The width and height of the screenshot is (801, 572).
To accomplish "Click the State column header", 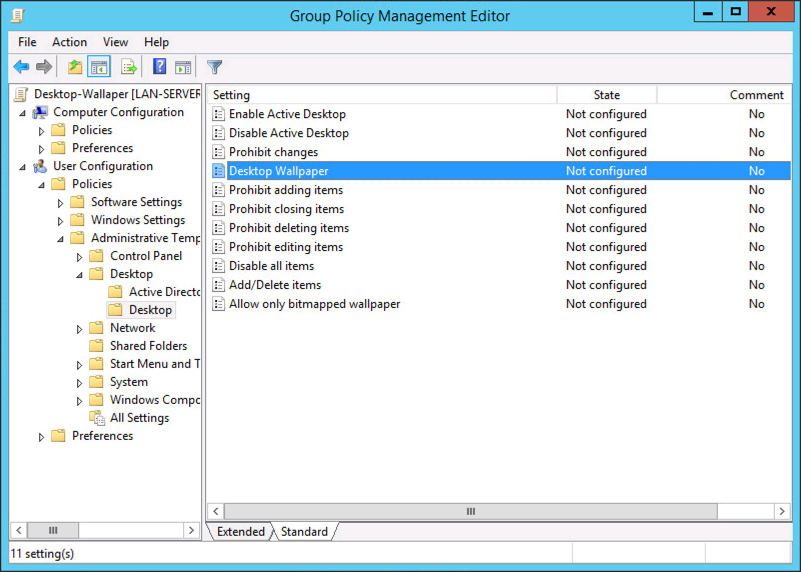I will click(606, 95).
